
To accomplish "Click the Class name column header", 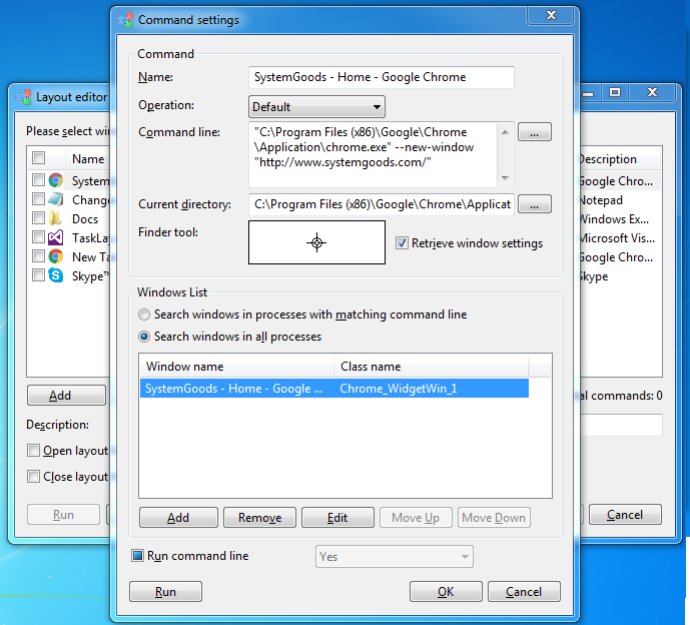I will coord(431,367).
